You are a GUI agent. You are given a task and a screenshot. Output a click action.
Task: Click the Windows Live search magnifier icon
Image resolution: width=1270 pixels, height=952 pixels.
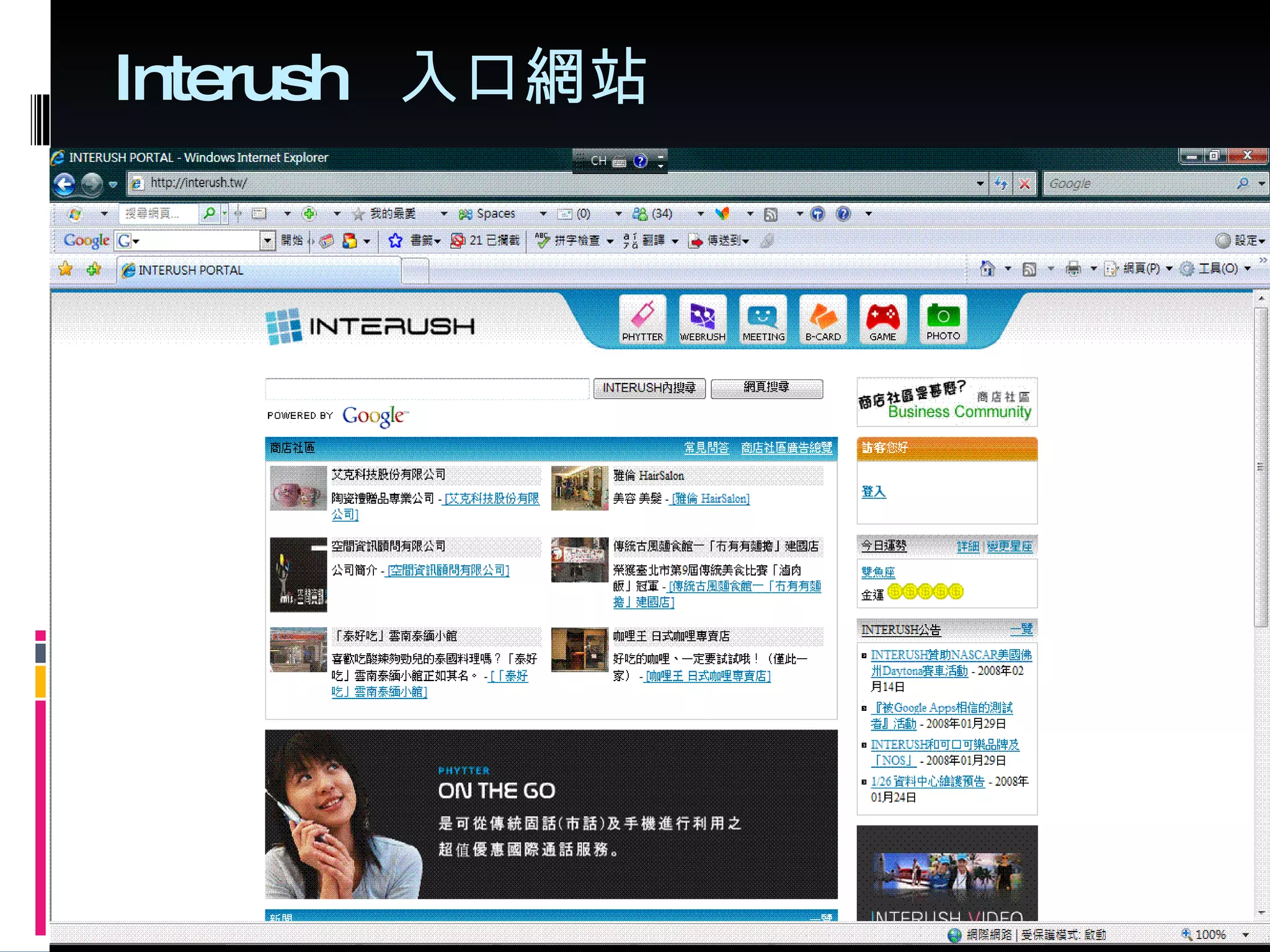[210, 213]
